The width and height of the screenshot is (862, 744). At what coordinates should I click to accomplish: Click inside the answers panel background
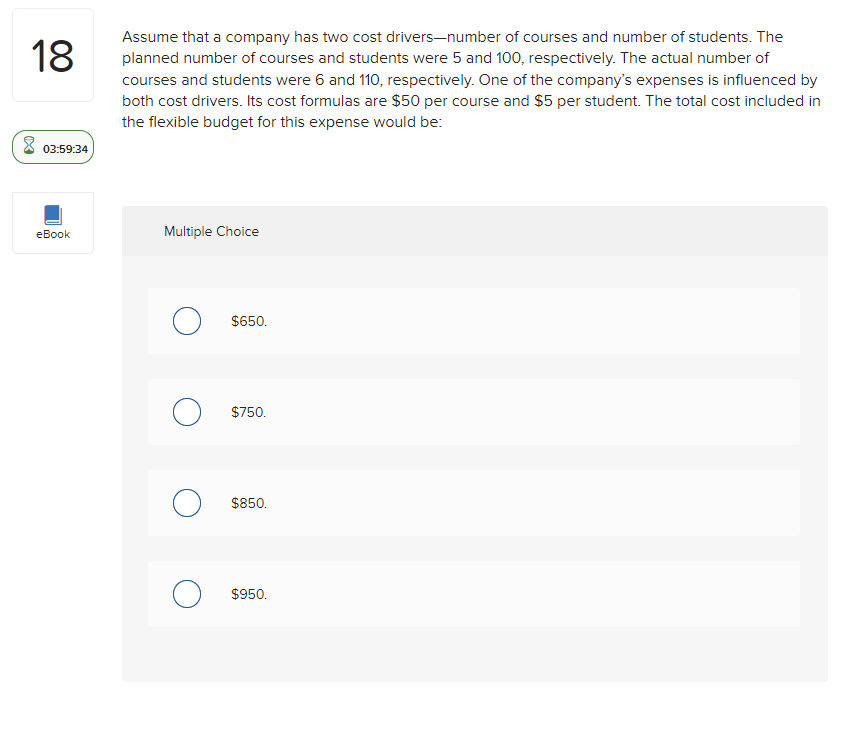tap(473, 660)
